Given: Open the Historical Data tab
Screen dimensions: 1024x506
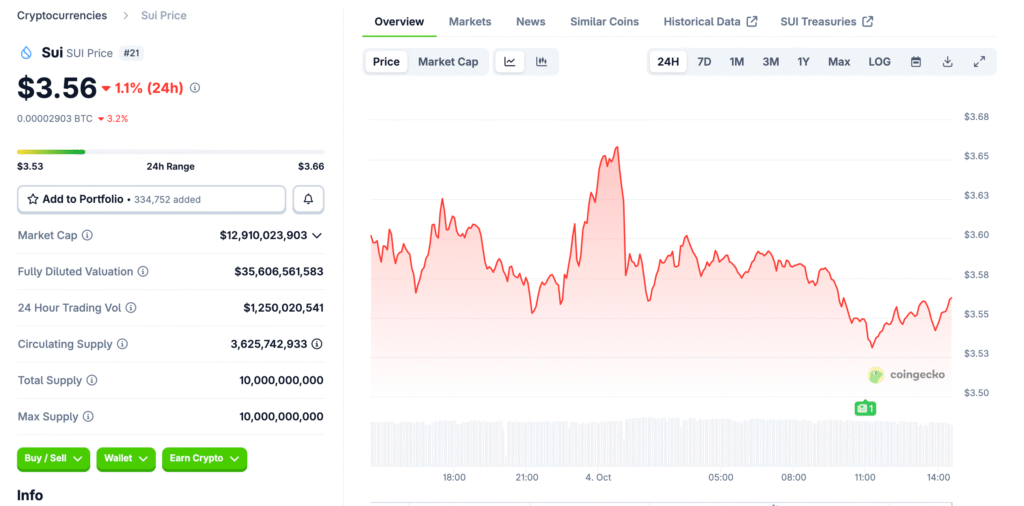Looking at the screenshot, I should click(x=710, y=21).
